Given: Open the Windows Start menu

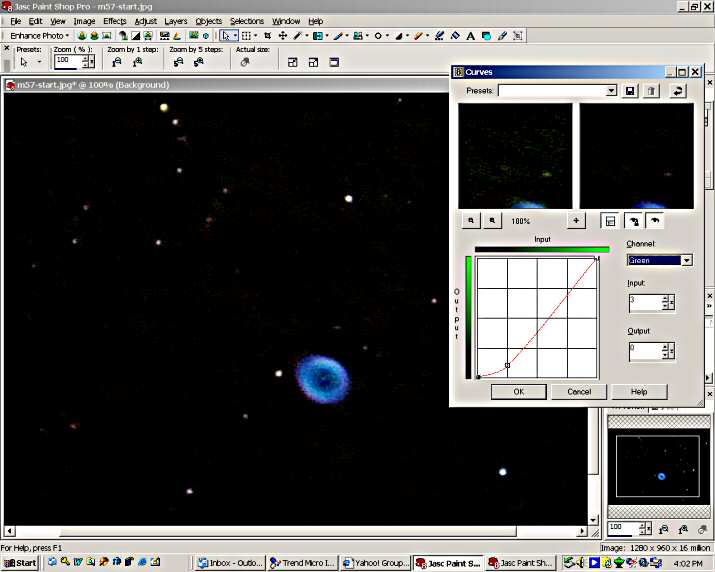Looking at the screenshot, I should (19, 563).
